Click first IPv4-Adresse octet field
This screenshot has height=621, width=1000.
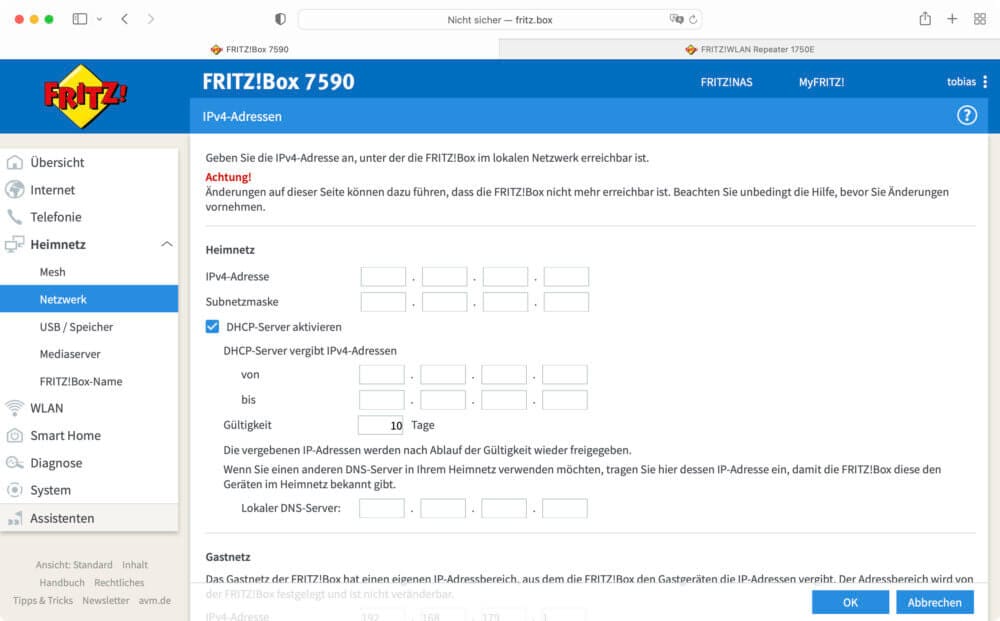tap(383, 277)
